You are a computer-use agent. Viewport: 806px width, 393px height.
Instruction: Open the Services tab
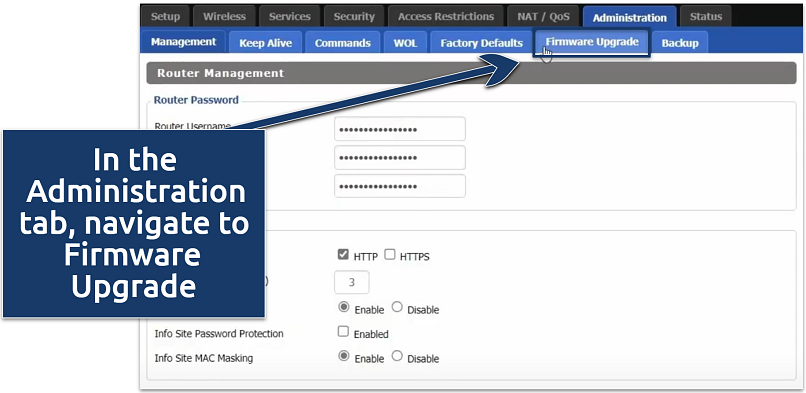pos(289,16)
